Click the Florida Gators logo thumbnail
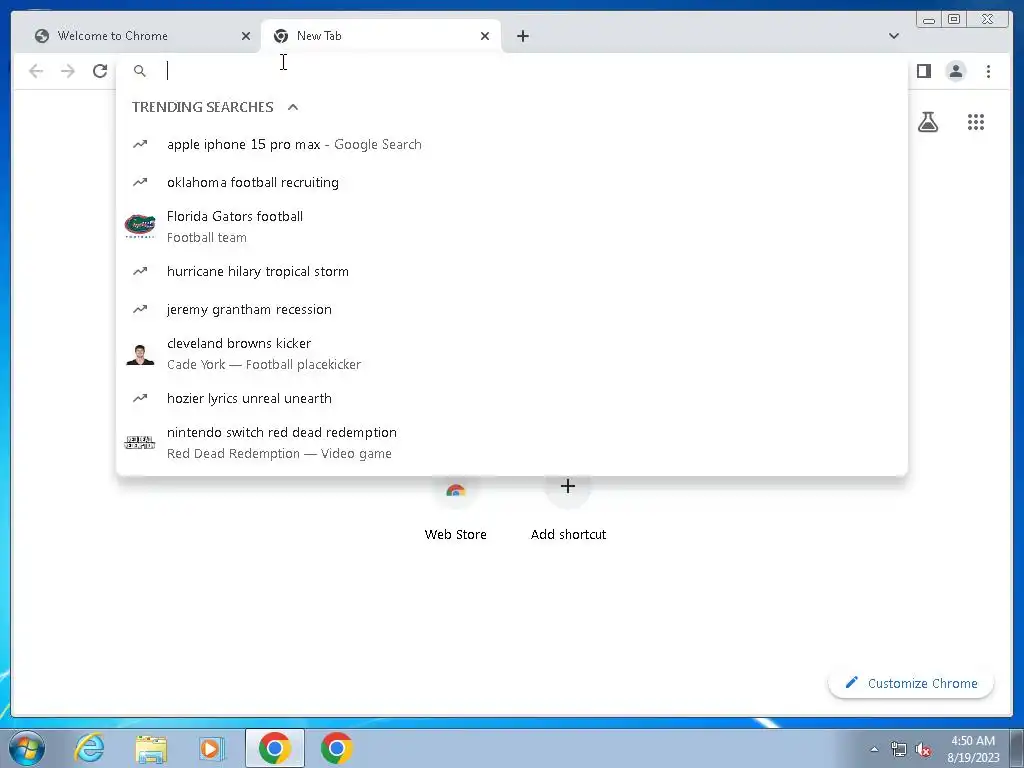The height and width of the screenshot is (768, 1024). (140, 226)
